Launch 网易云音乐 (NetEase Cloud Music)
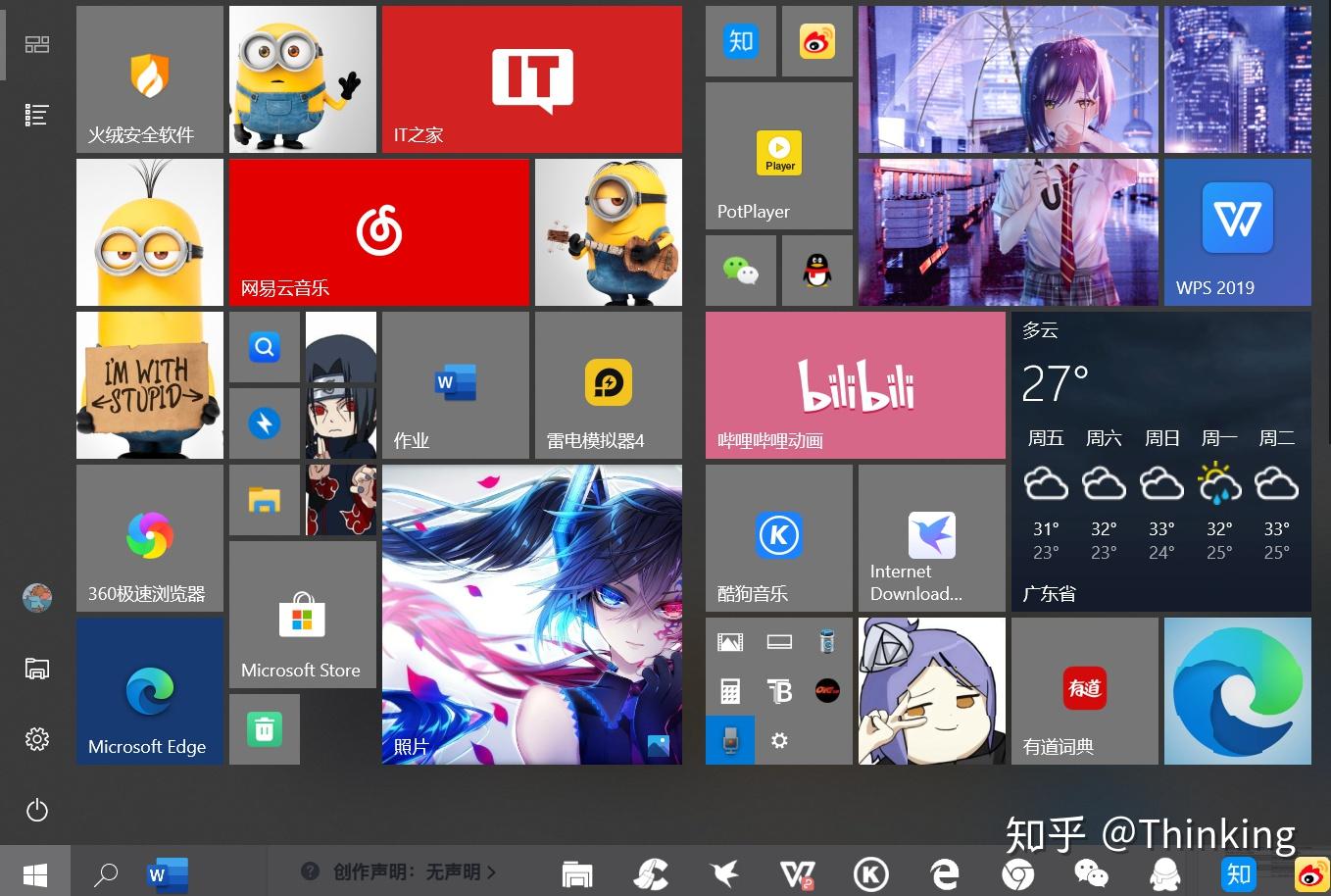Viewport: 1331px width, 896px height. [x=378, y=231]
